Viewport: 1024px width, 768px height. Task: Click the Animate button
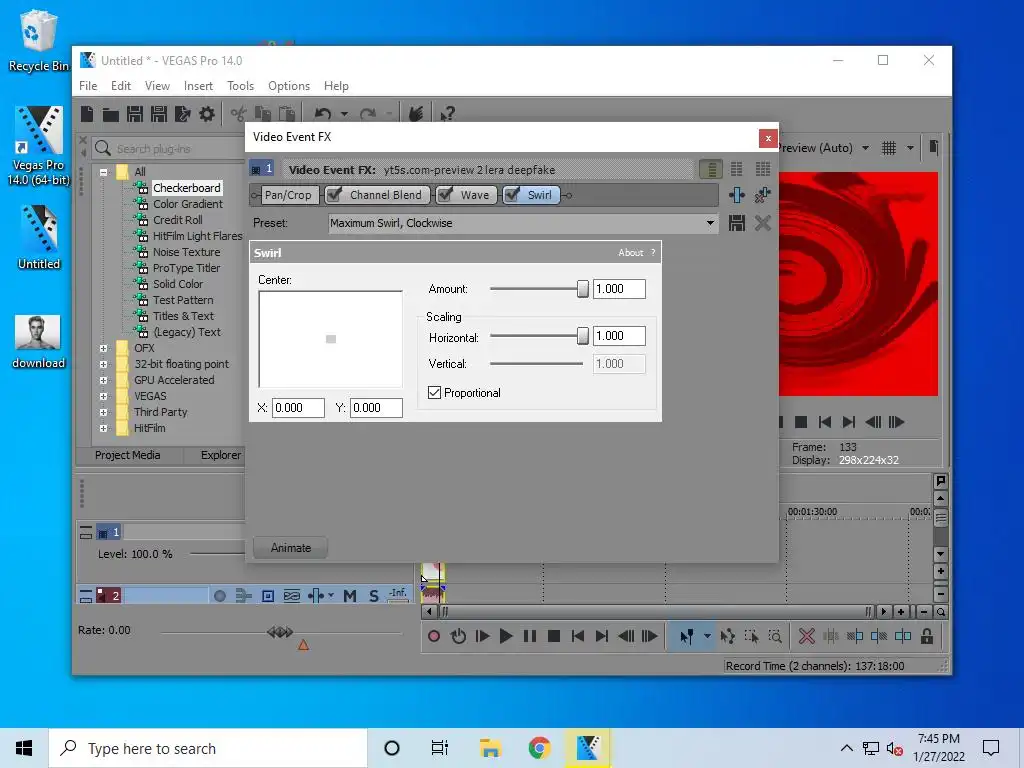pyautogui.click(x=291, y=548)
